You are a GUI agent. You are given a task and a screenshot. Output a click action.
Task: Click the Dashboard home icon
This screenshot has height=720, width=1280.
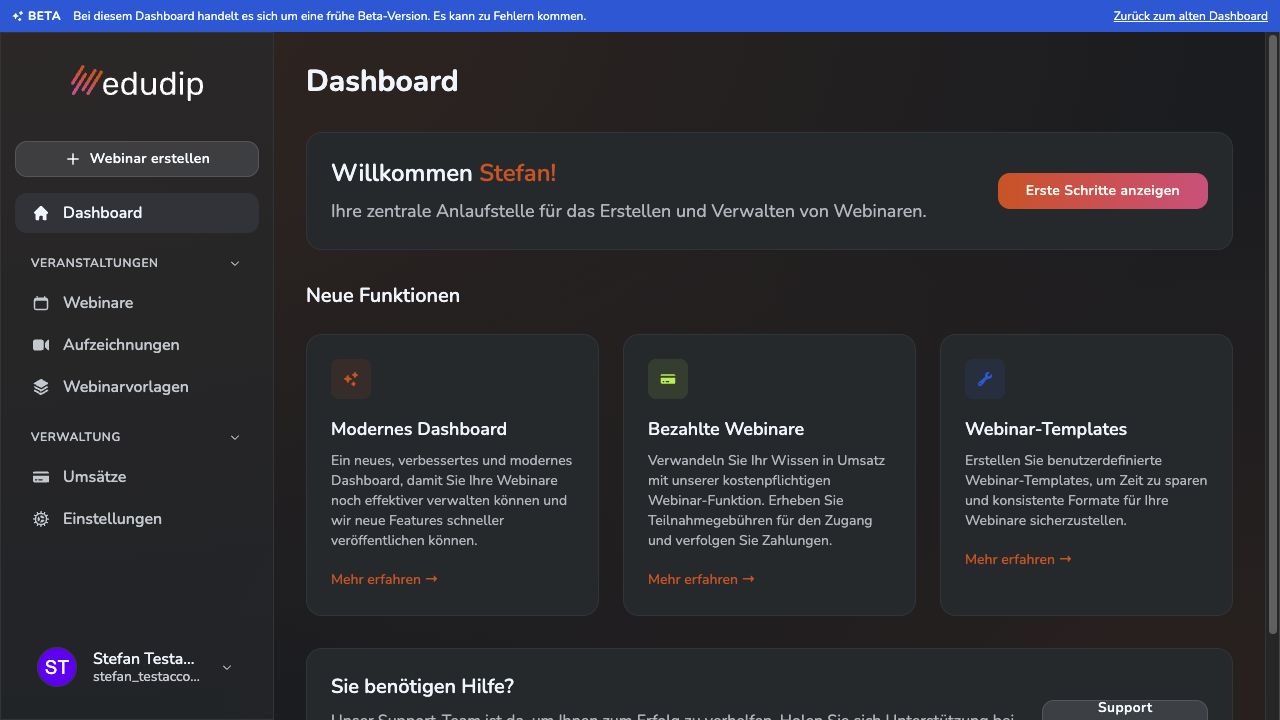[x=41, y=213]
